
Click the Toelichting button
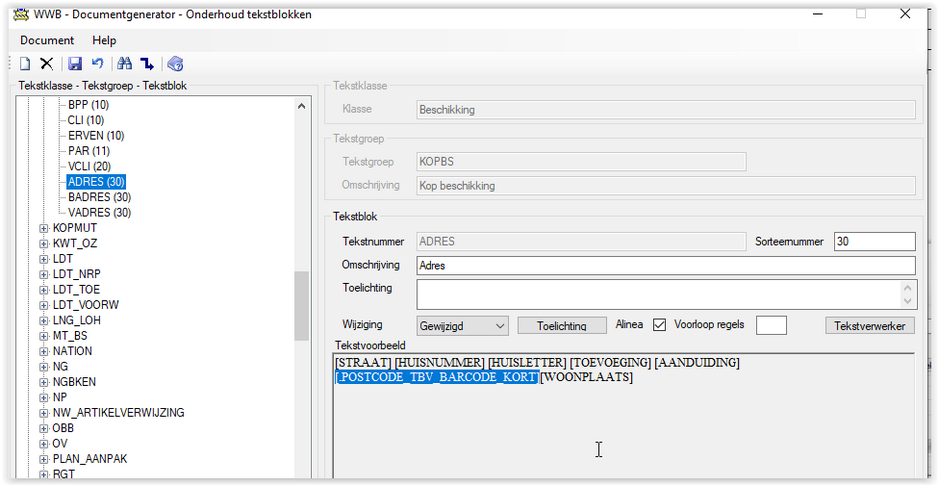pos(561,326)
